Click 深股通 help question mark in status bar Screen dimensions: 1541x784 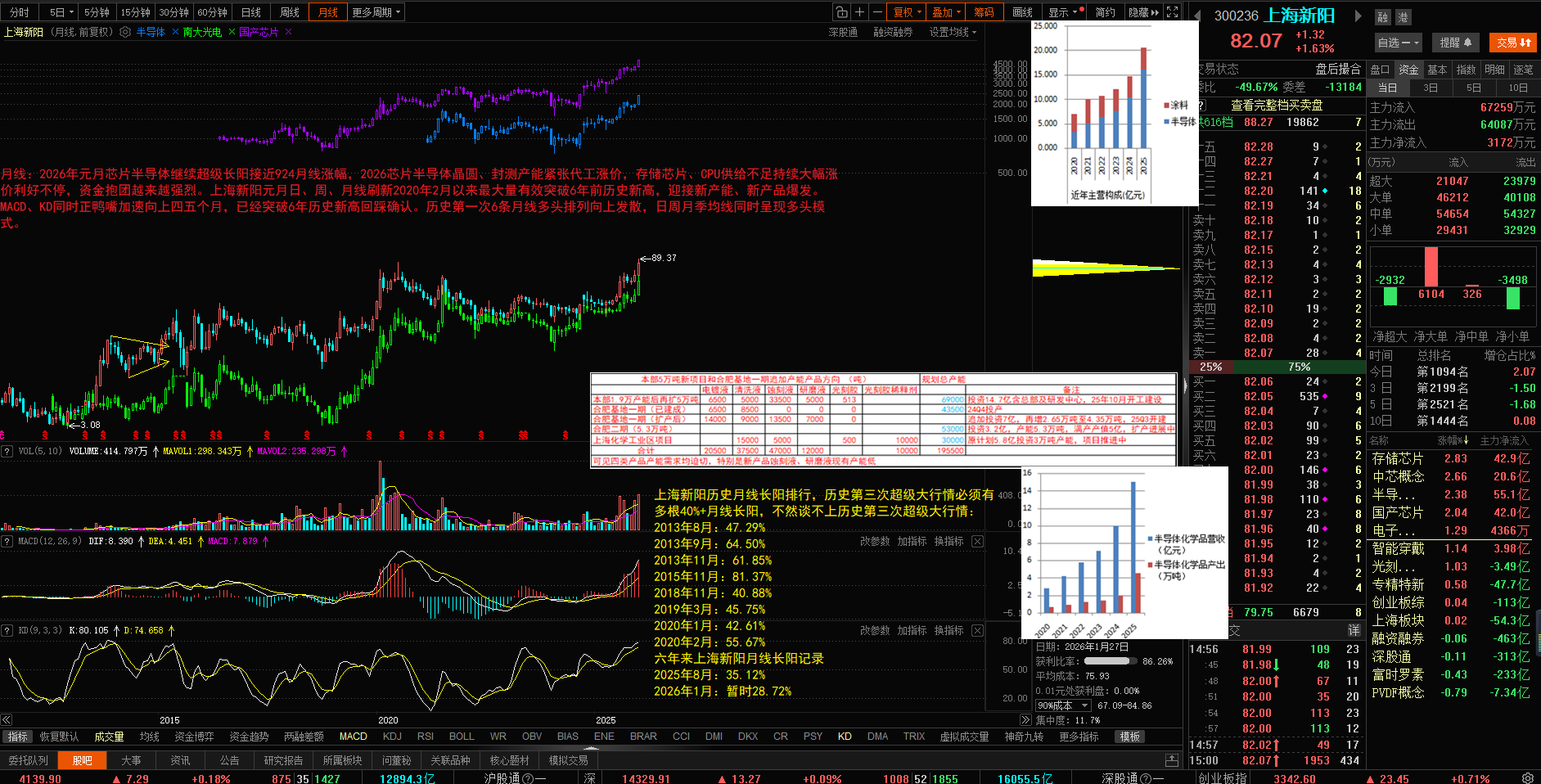click(x=1146, y=778)
